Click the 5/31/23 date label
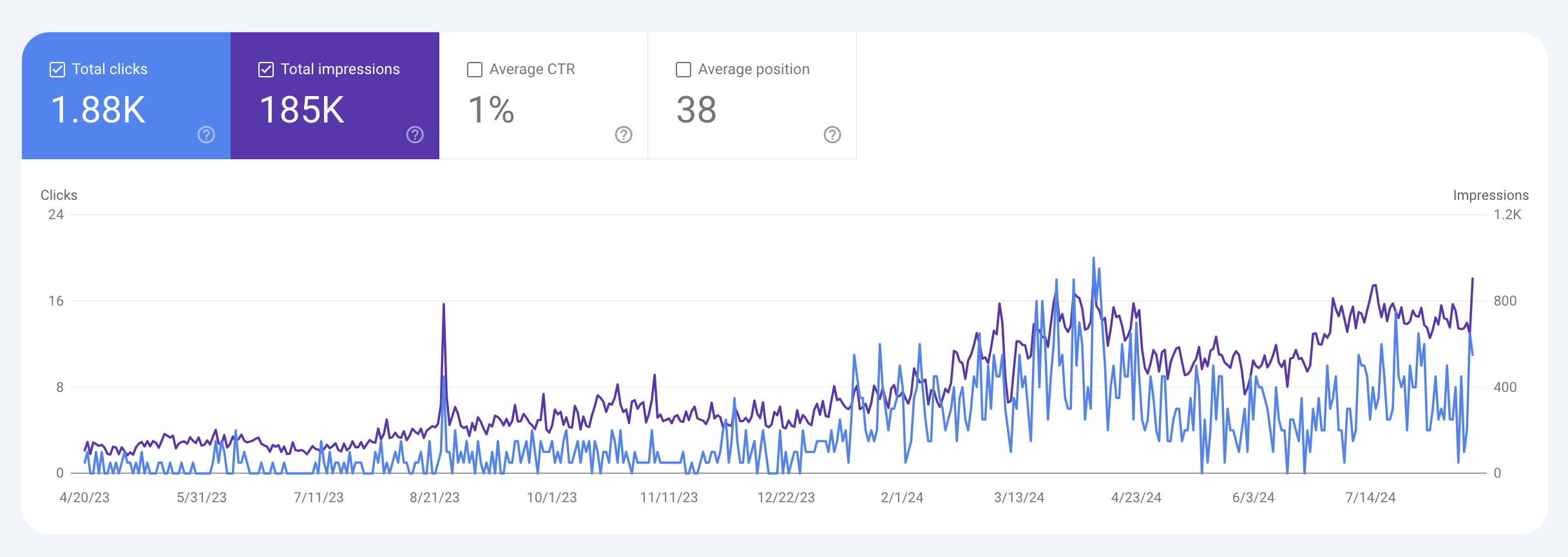Screen dimensions: 1568x557 pyautogui.click(x=202, y=498)
